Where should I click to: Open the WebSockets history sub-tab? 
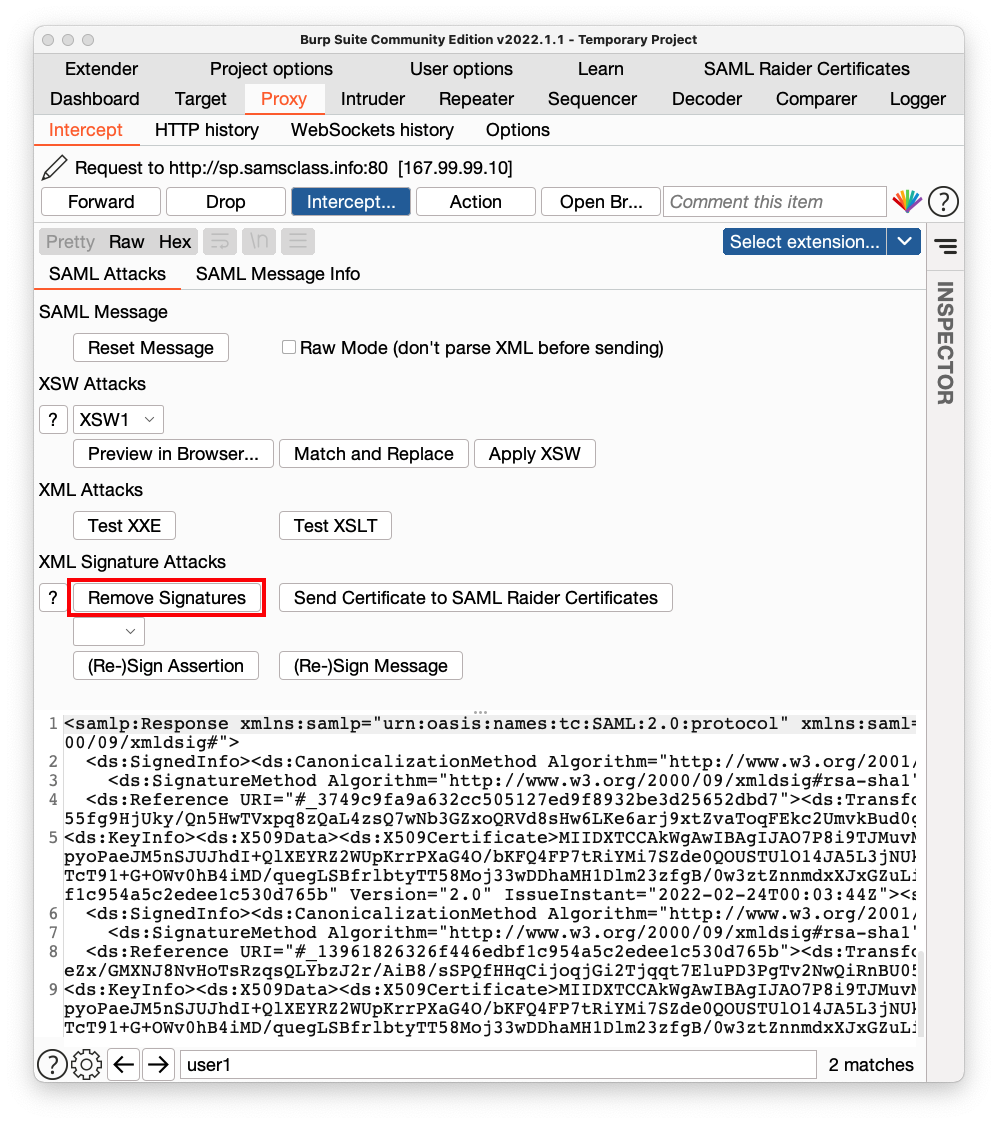pyautogui.click(x=372, y=130)
